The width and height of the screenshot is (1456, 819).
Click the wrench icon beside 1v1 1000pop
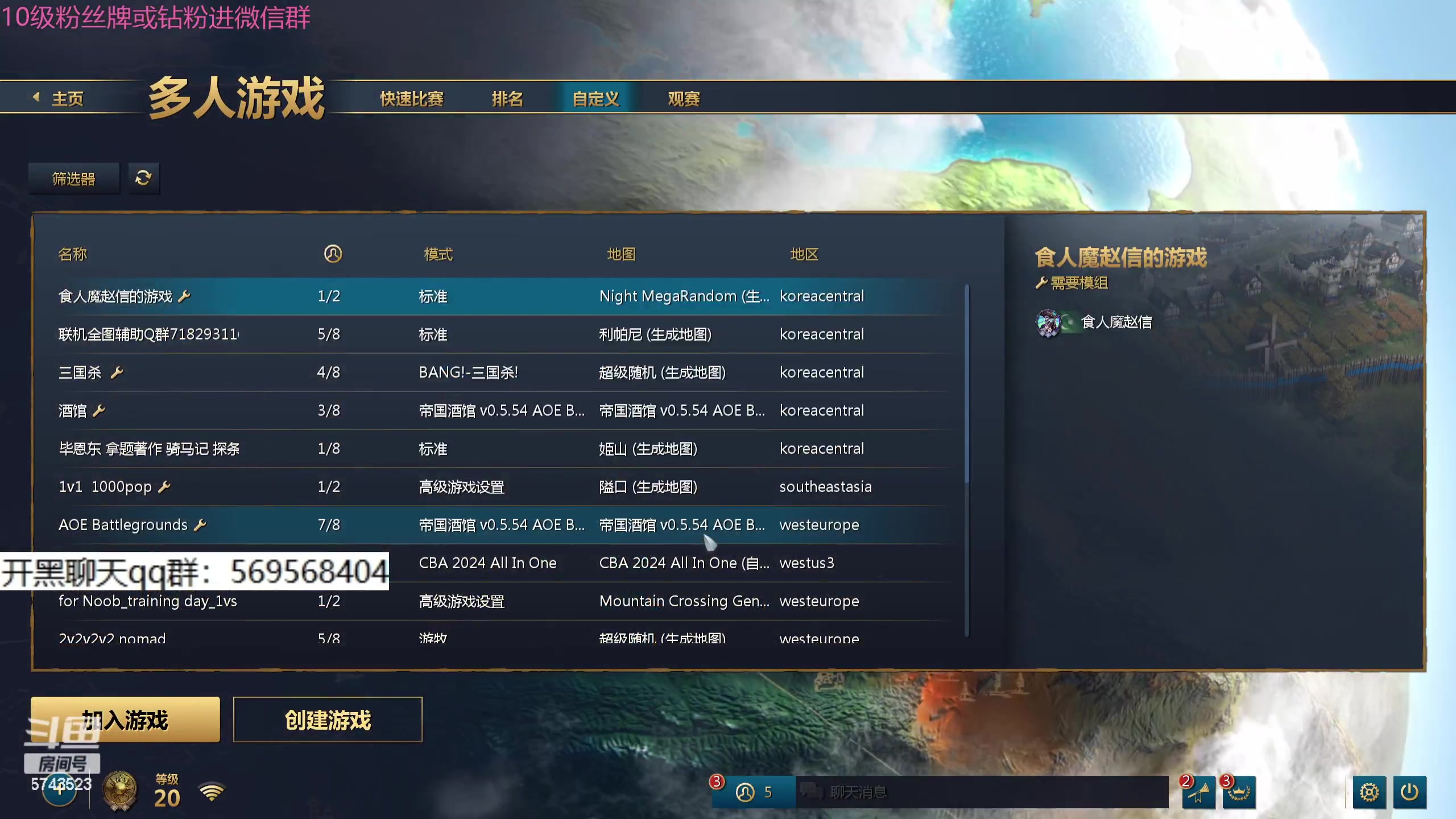[x=164, y=487]
